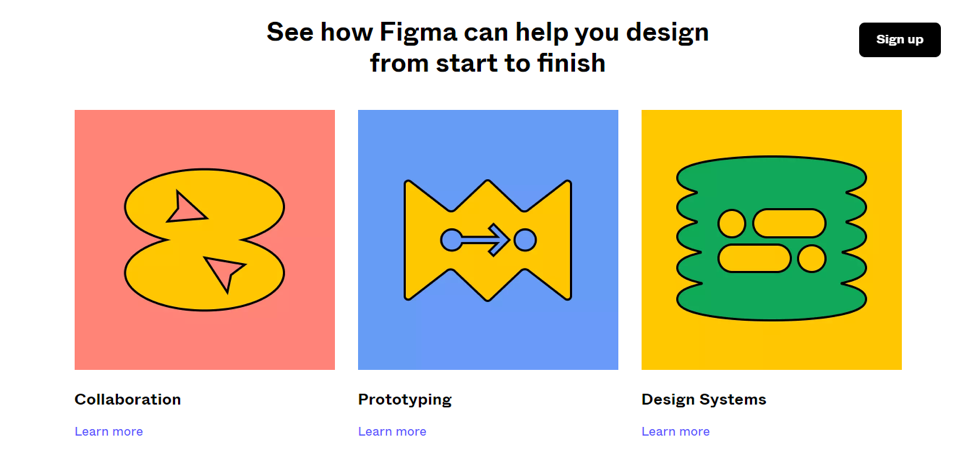Click the bottom-right yellow circle in Design Systems graphic

click(x=811, y=259)
